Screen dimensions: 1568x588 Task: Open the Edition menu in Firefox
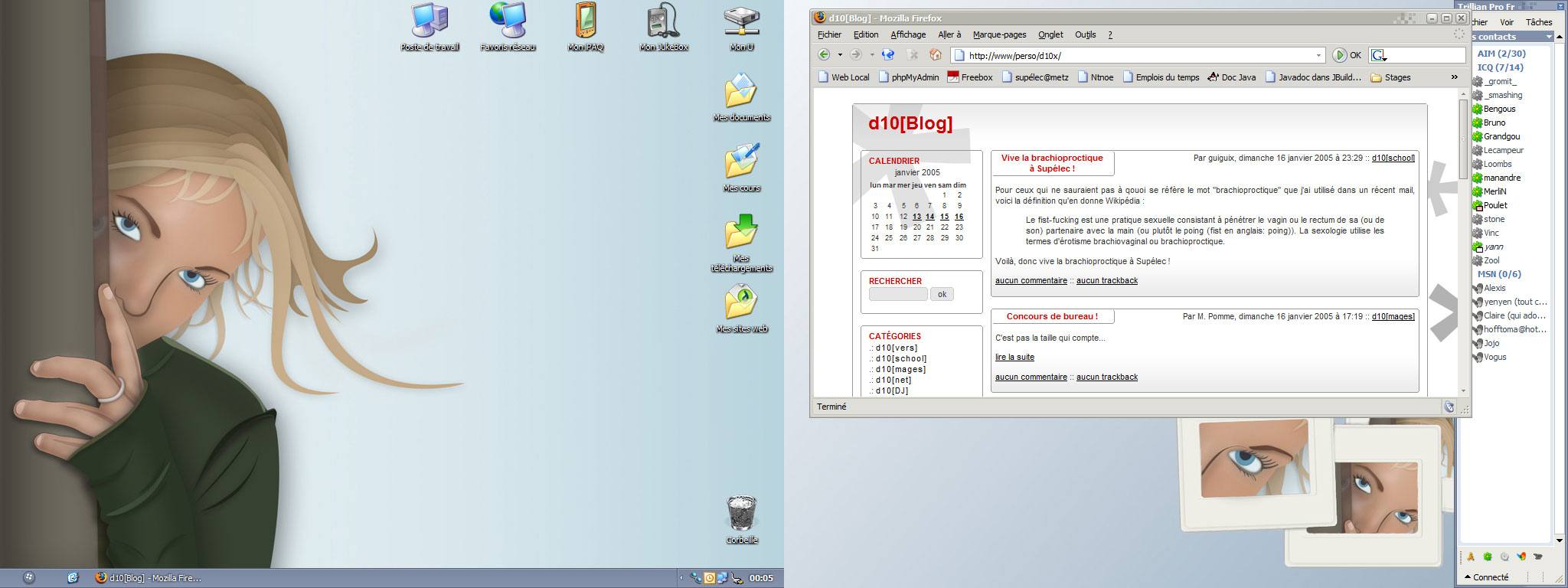tap(866, 34)
